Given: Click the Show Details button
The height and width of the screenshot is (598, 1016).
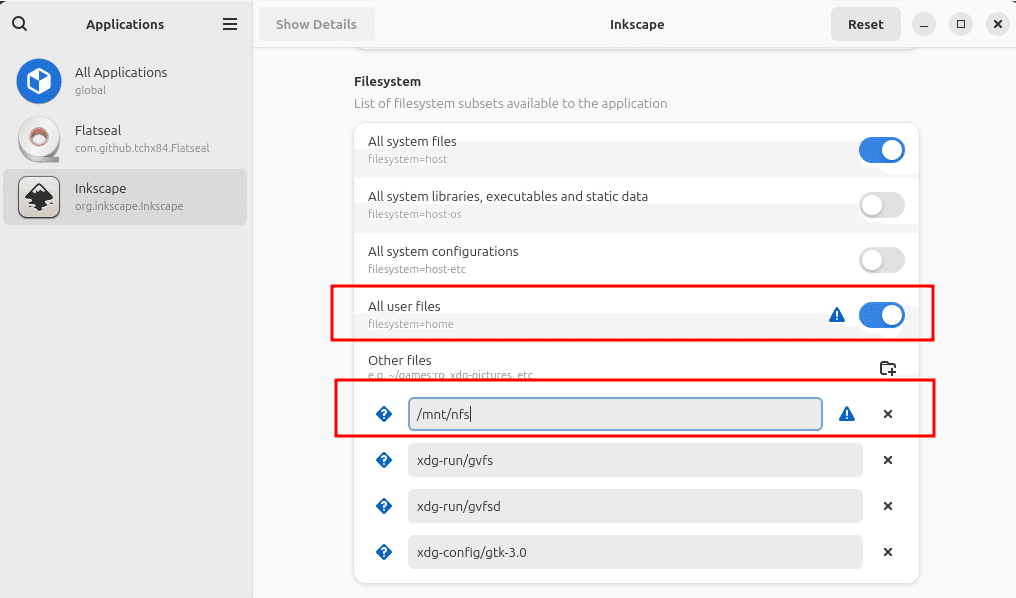Looking at the screenshot, I should pyautogui.click(x=316, y=24).
